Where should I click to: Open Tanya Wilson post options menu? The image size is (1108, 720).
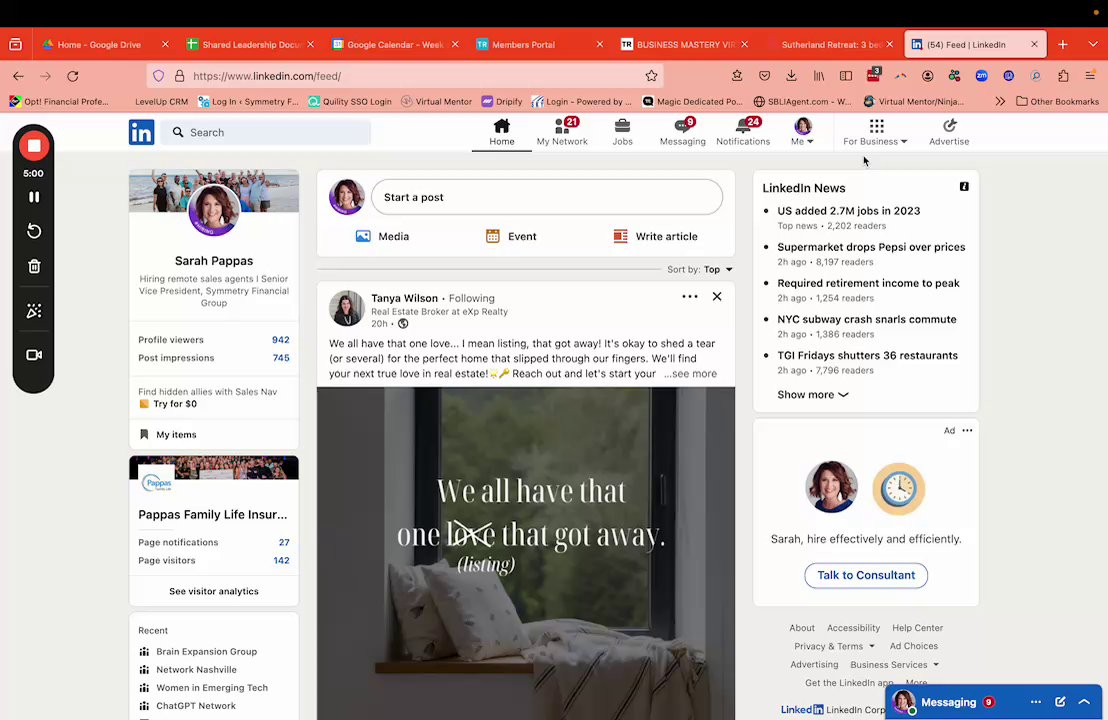click(690, 297)
